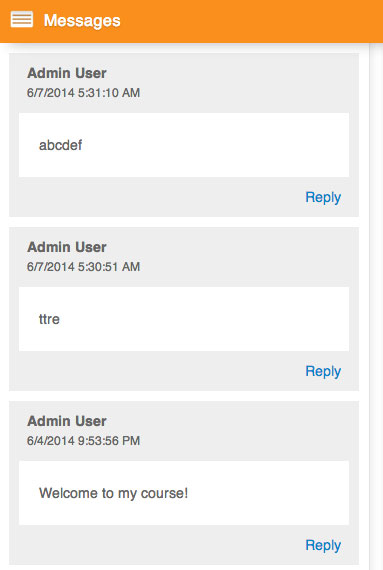Select the Welcome to my course! text
383x570 pixels.
coord(113,493)
